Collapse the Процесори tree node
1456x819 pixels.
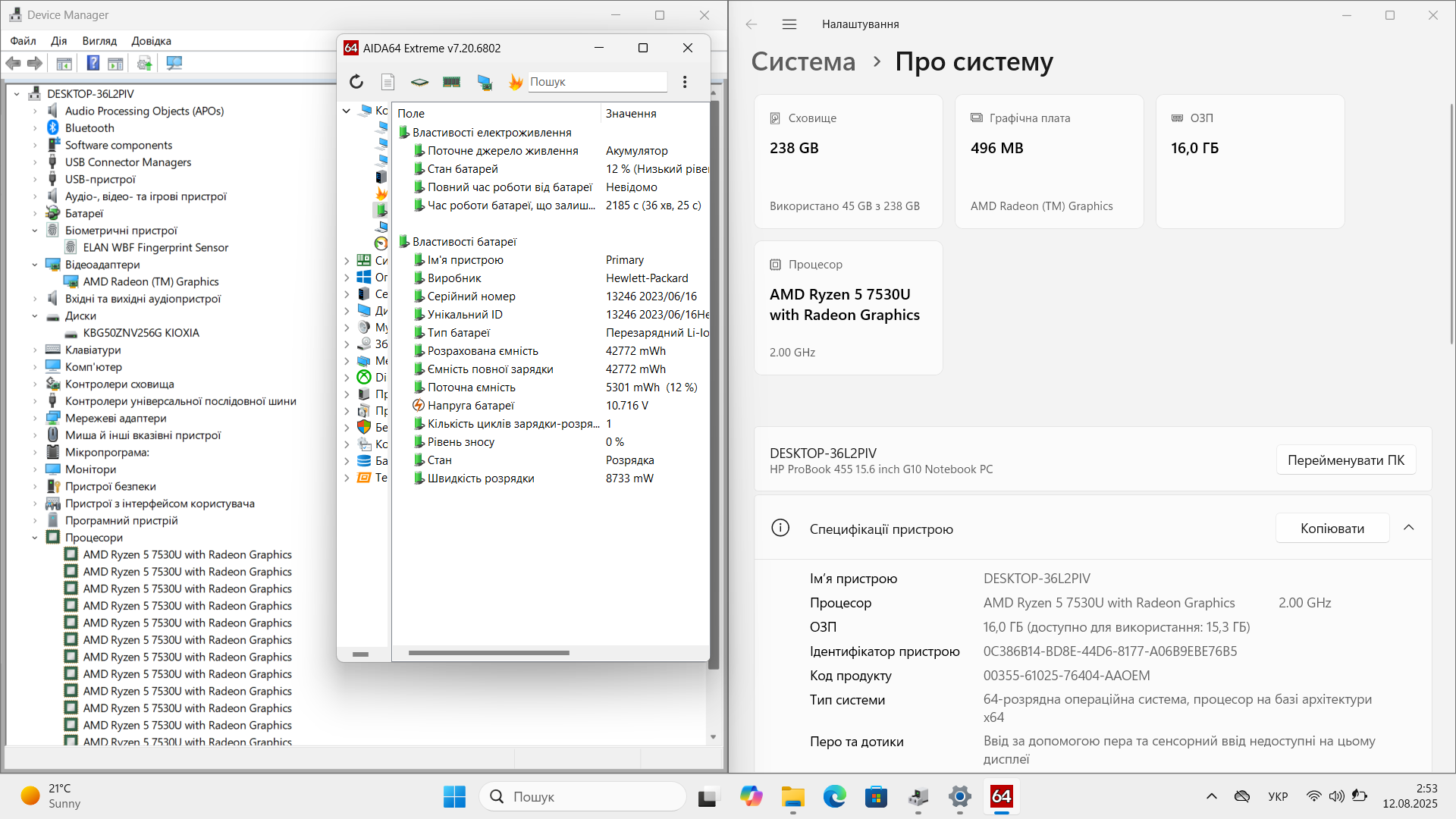tap(35, 538)
